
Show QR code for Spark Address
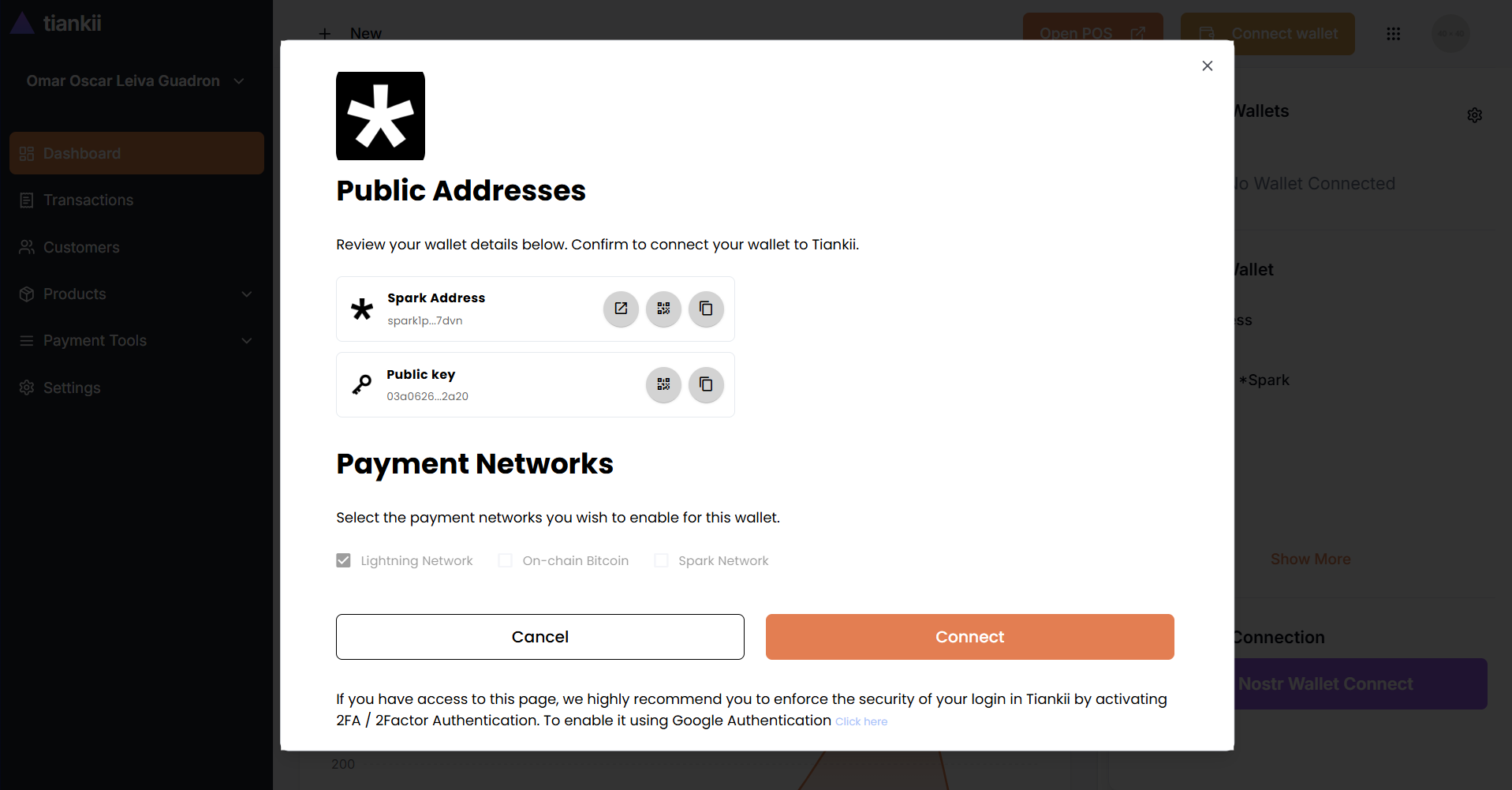click(x=663, y=309)
